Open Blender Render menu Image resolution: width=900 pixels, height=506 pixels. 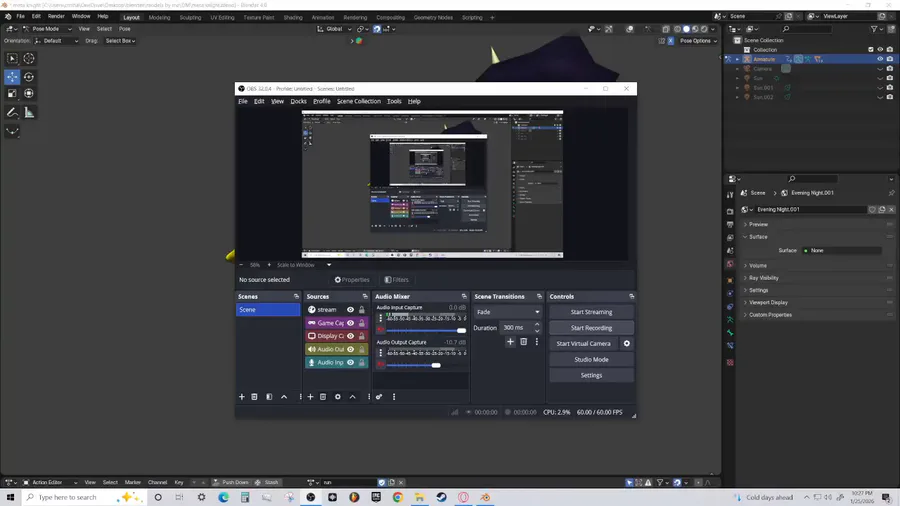tap(56, 17)
